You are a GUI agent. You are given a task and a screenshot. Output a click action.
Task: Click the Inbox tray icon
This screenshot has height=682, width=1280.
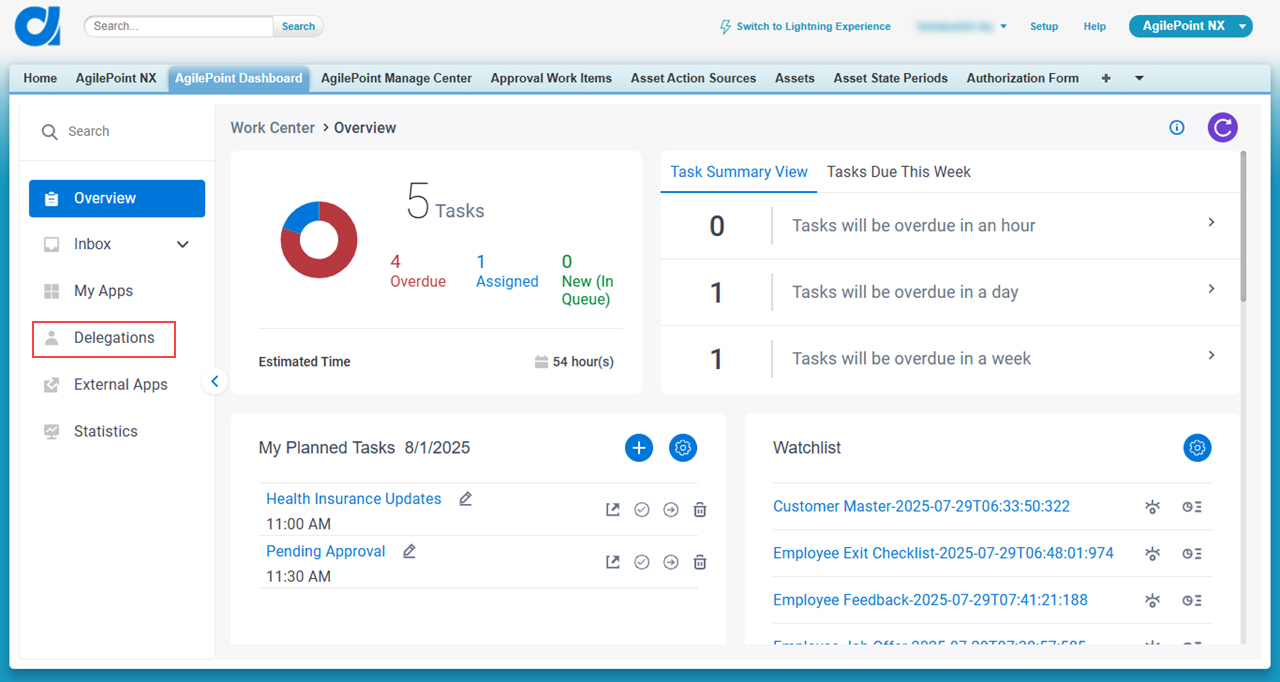[x=52, y=244]
